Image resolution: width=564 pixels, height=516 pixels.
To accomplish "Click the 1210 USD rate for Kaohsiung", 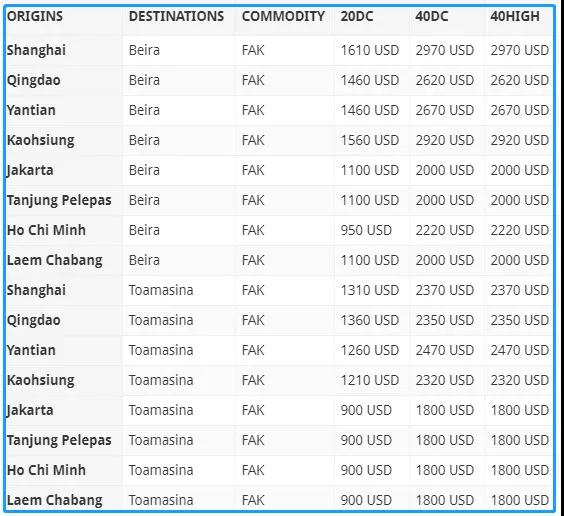I will point(370,380).
